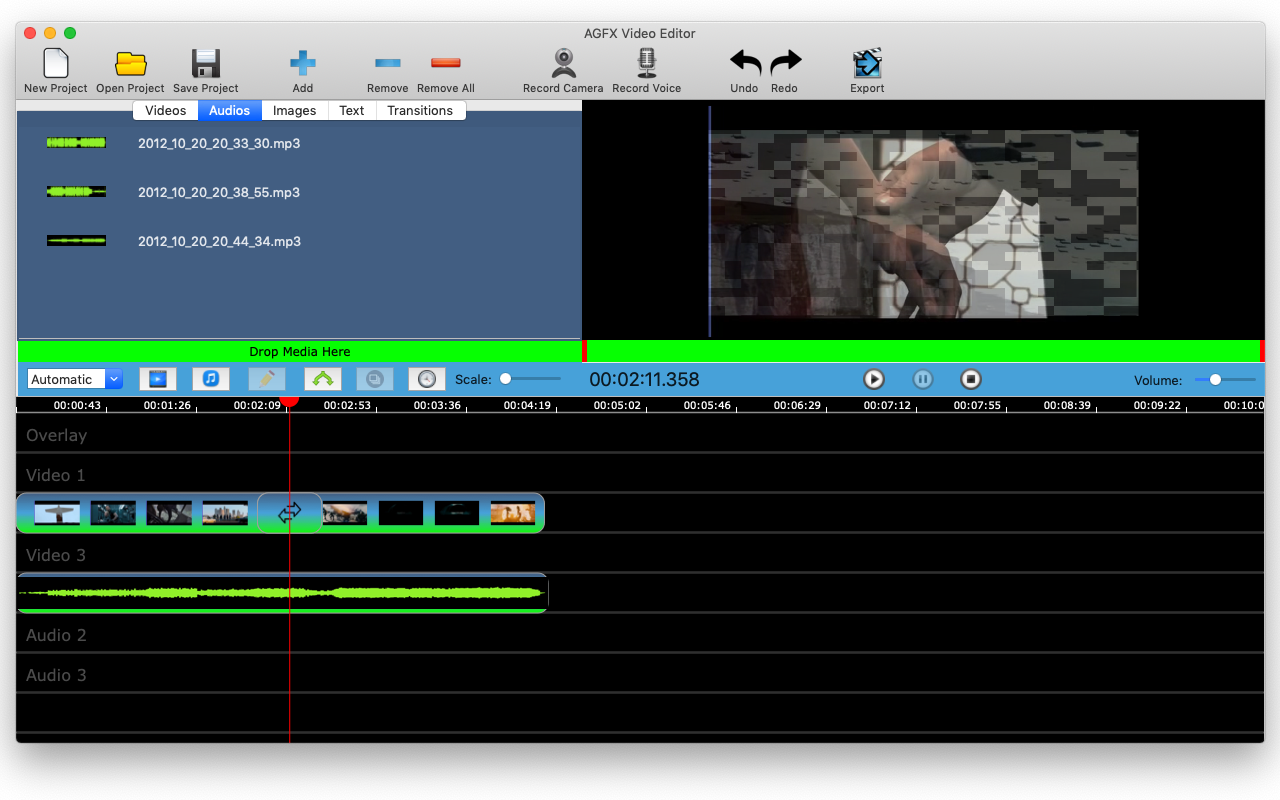The width and height of the screenshot is (1280, 800).
Task: Click the pencil edit tool icon
Action: 267,379
